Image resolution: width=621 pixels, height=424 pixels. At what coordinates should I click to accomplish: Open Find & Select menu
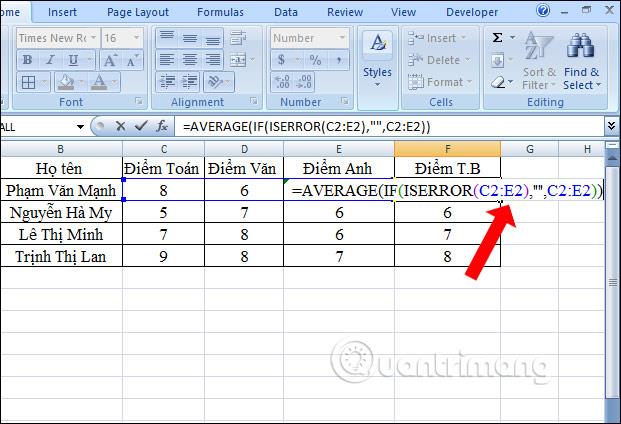point(581,61)
